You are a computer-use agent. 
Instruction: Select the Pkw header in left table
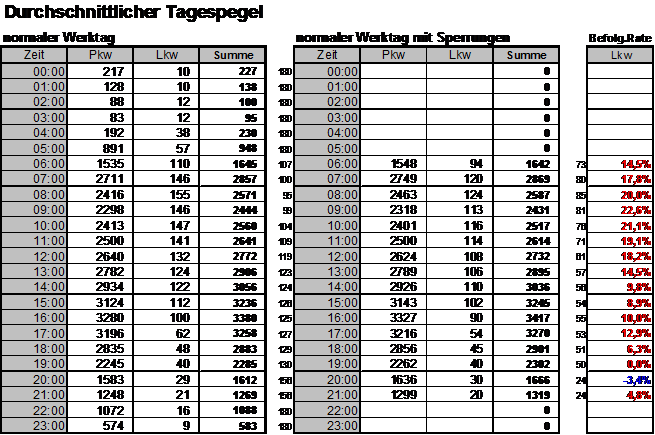point(100,56)
